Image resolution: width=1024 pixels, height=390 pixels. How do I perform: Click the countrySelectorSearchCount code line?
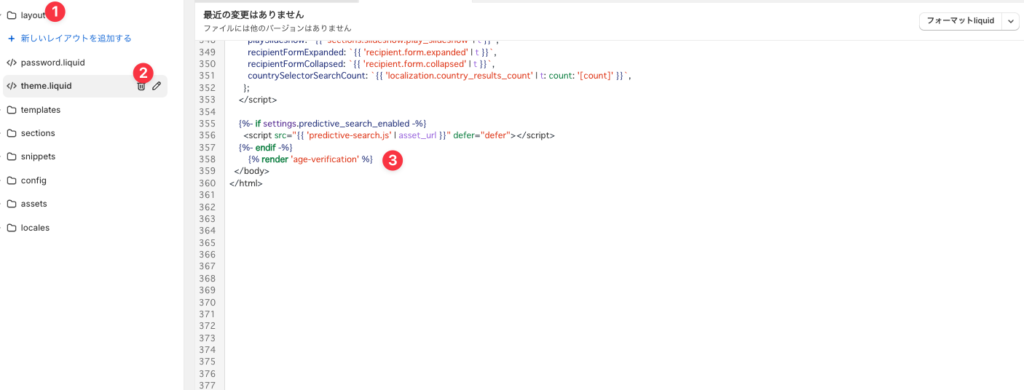pyautogui.click(x=441, y=76)
